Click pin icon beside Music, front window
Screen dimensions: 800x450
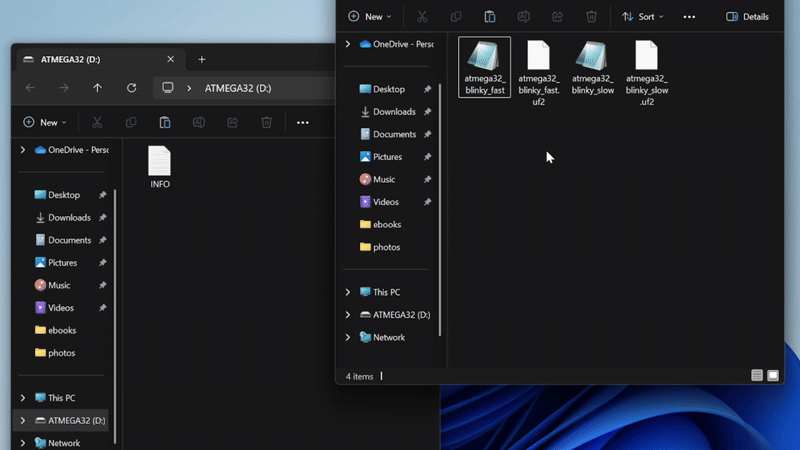click(428, 180)
